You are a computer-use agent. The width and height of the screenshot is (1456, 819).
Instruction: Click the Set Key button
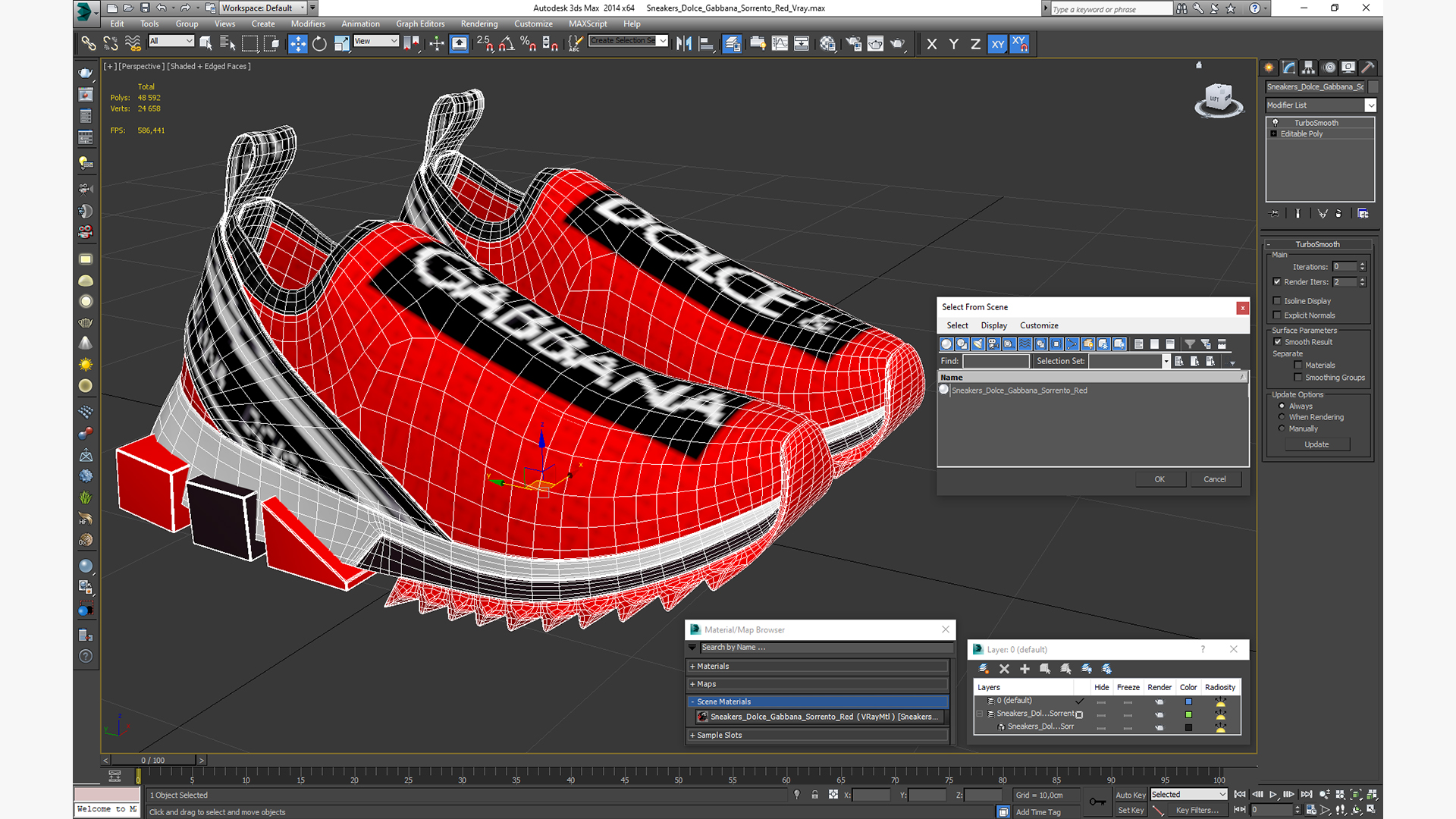[x=1131, y=811]
